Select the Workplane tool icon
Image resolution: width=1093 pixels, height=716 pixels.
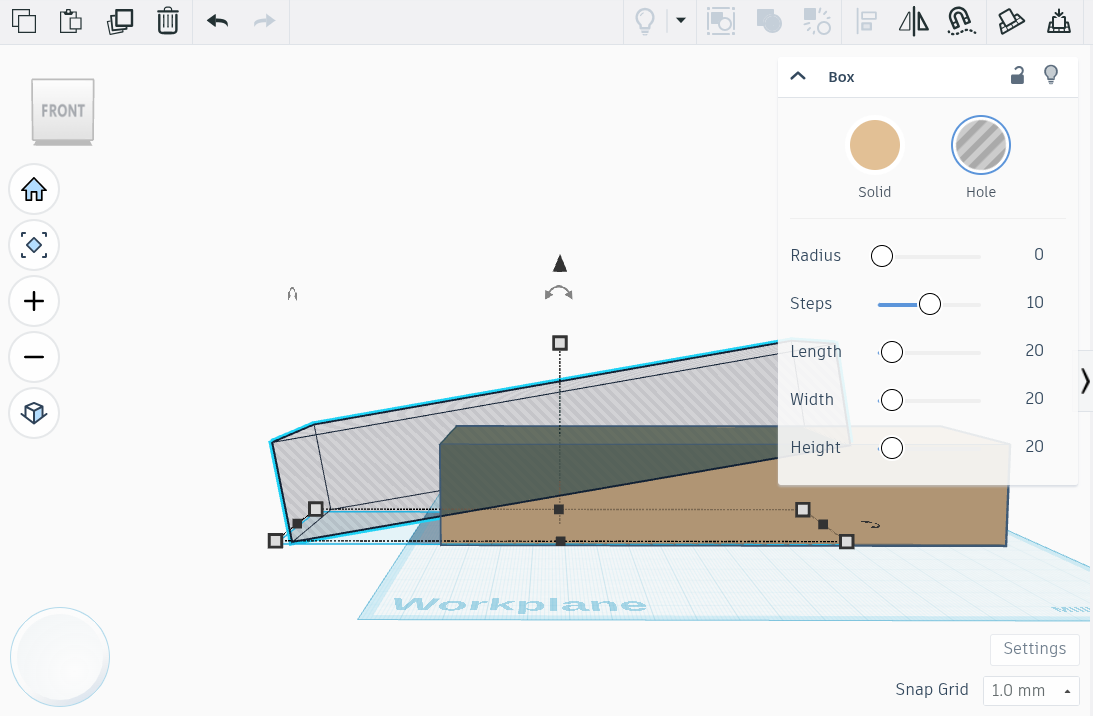(1011, 21)
